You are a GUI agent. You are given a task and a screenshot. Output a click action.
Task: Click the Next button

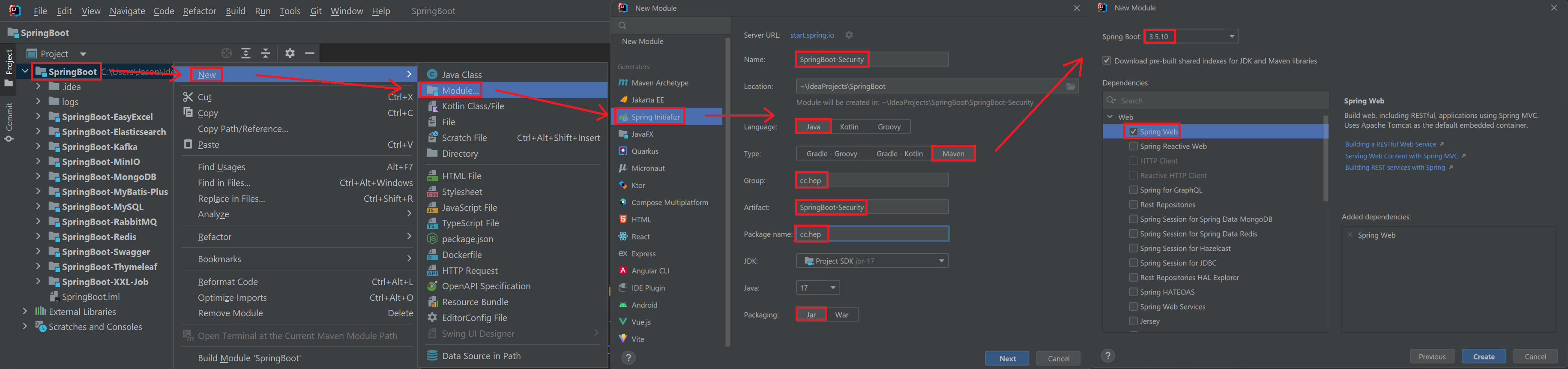pos(1007,359)
